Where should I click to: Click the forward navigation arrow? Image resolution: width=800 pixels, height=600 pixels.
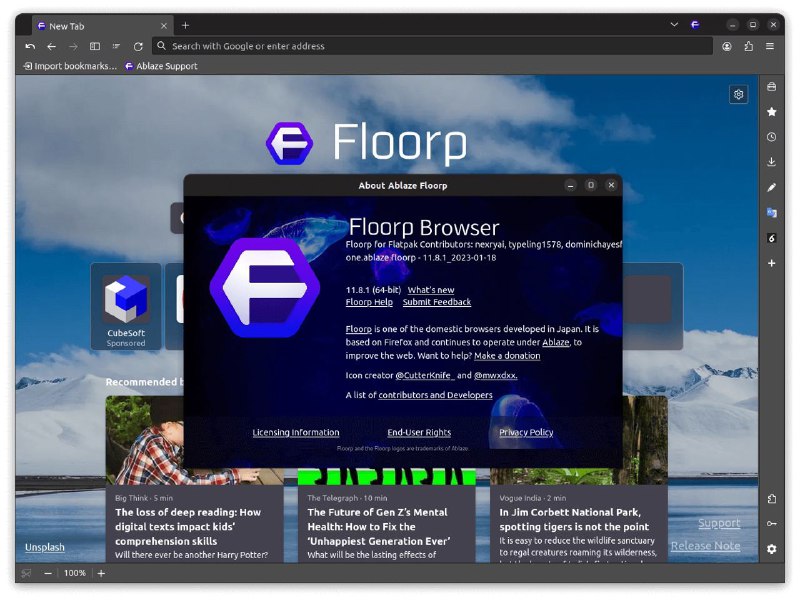click(x=73, y=46)
